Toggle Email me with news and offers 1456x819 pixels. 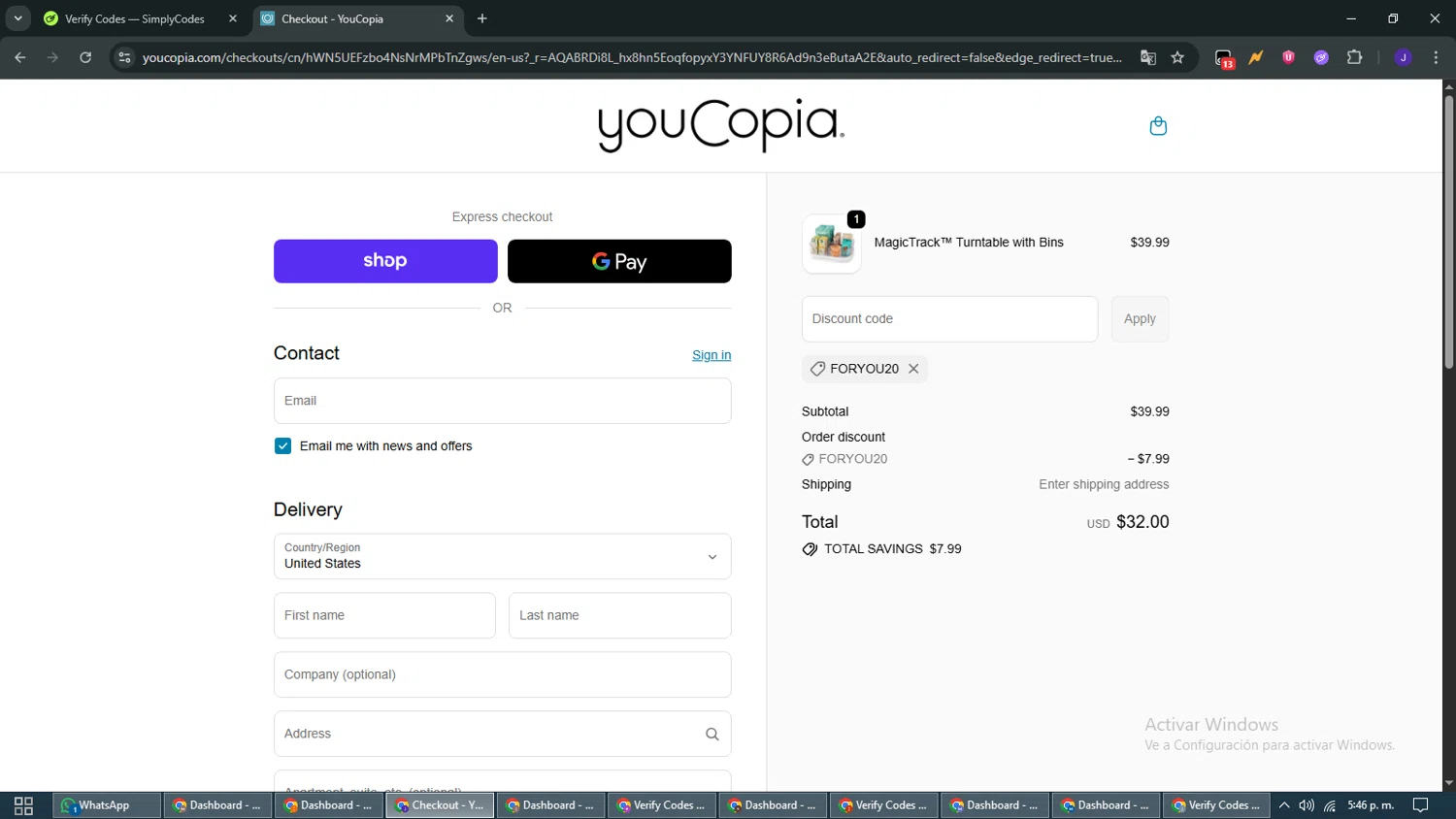point(282,446)
